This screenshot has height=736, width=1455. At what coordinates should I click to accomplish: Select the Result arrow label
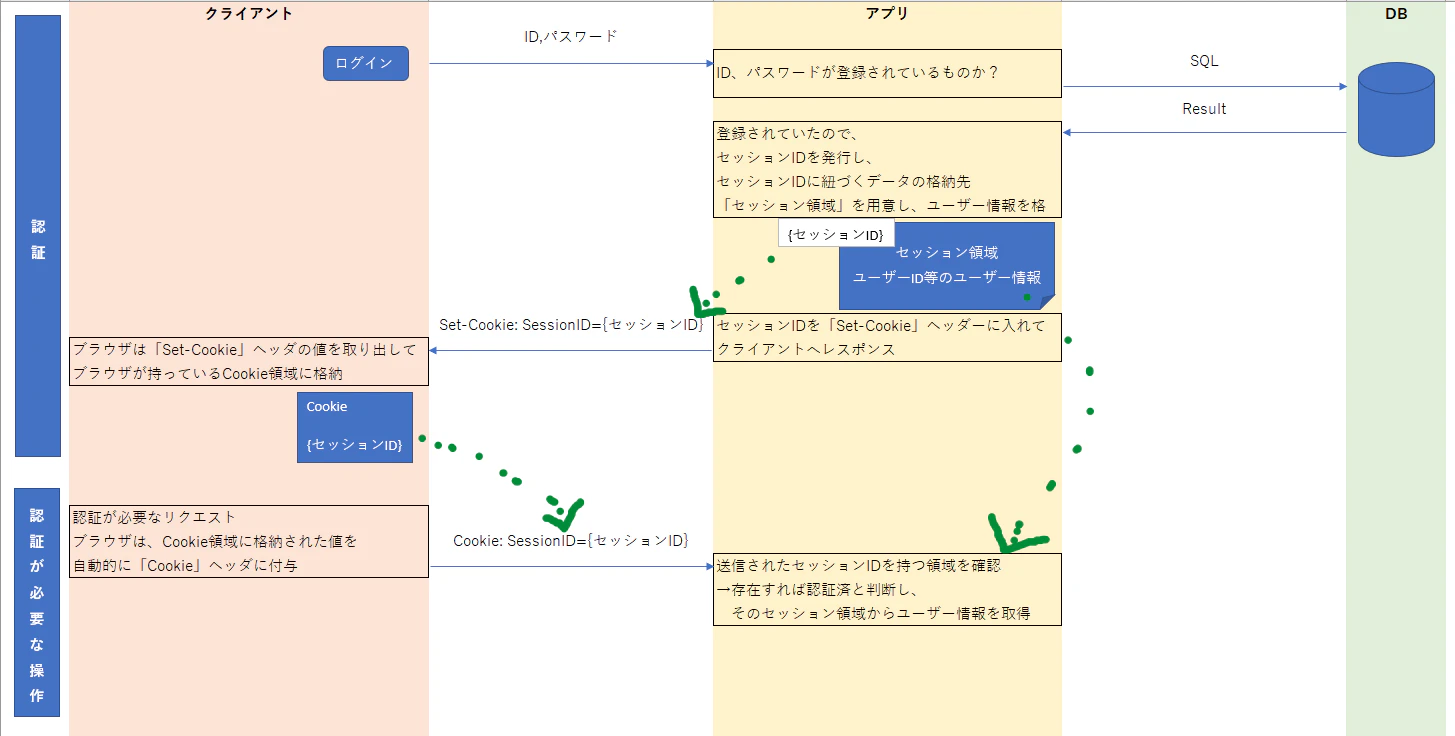pos(1204,109)
